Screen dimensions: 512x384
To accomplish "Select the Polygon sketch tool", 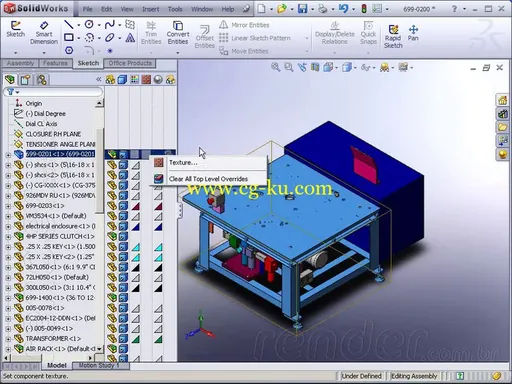I will [69, 50].
